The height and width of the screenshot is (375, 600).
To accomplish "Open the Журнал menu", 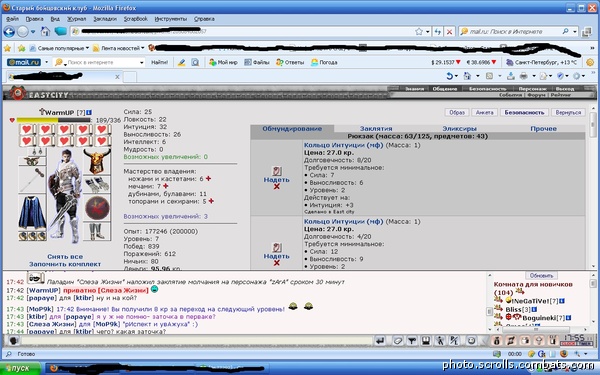I will (77, 19).
